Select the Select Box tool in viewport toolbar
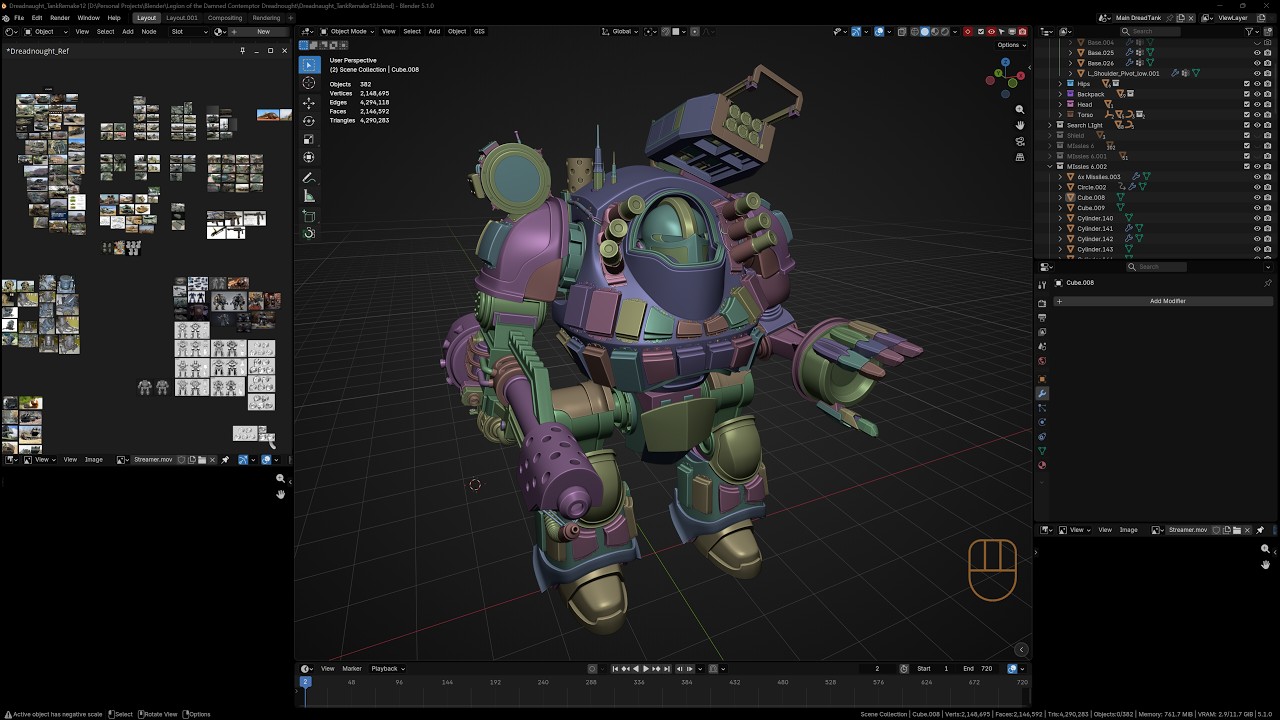The height and width of the screenshot is (720, 1280). [x=308, y=65]
